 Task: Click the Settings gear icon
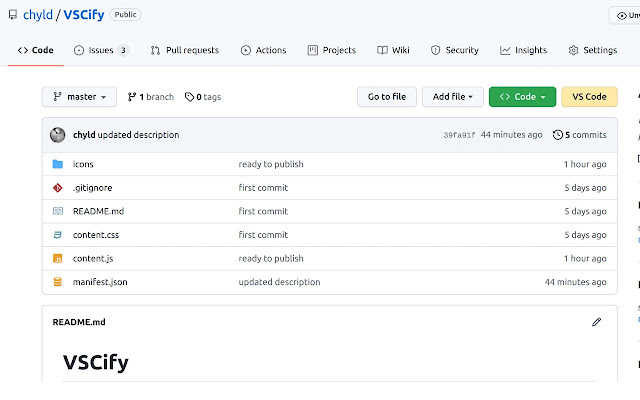[573, 50]
